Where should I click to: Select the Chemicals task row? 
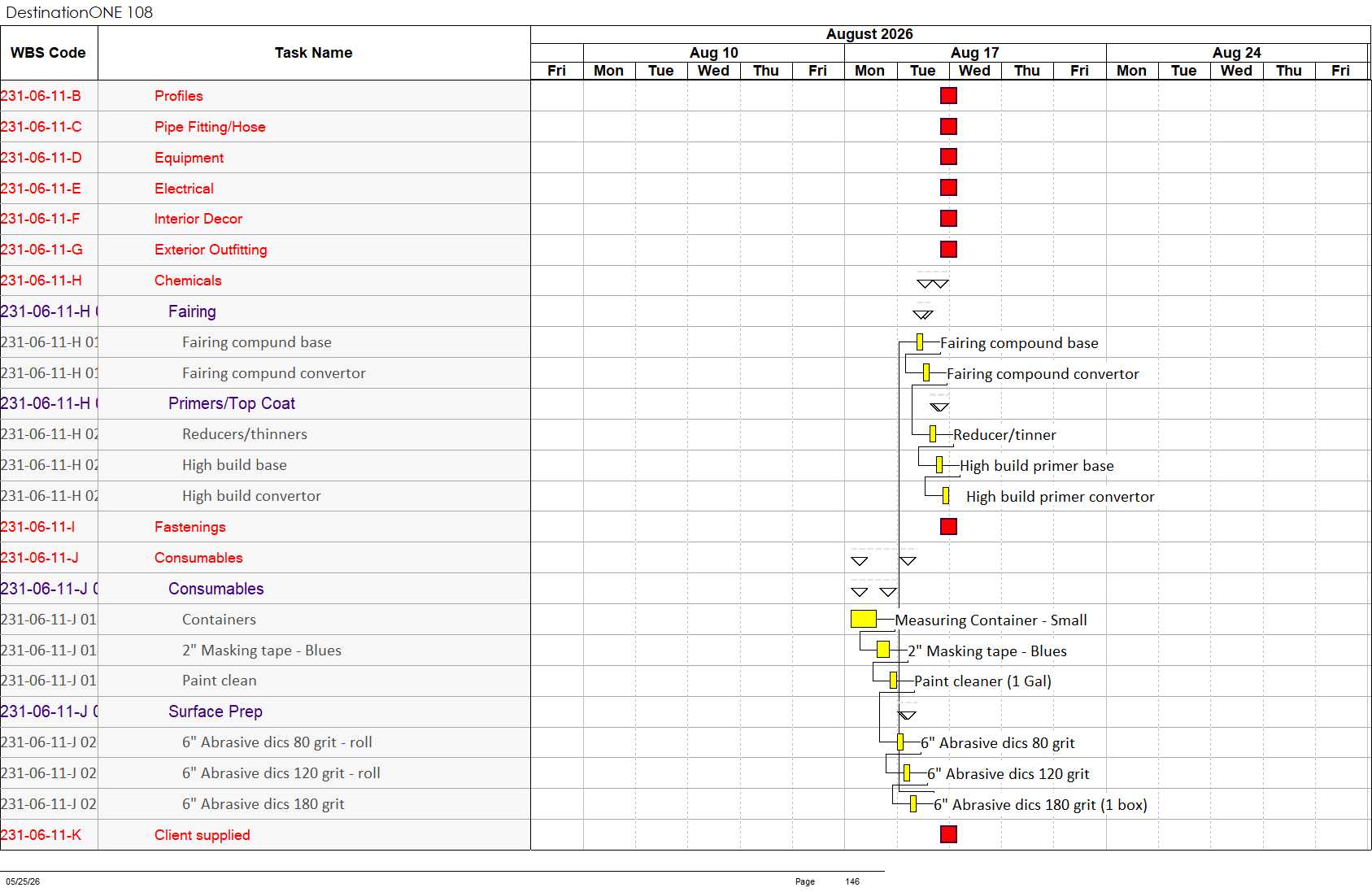(265, 281)
